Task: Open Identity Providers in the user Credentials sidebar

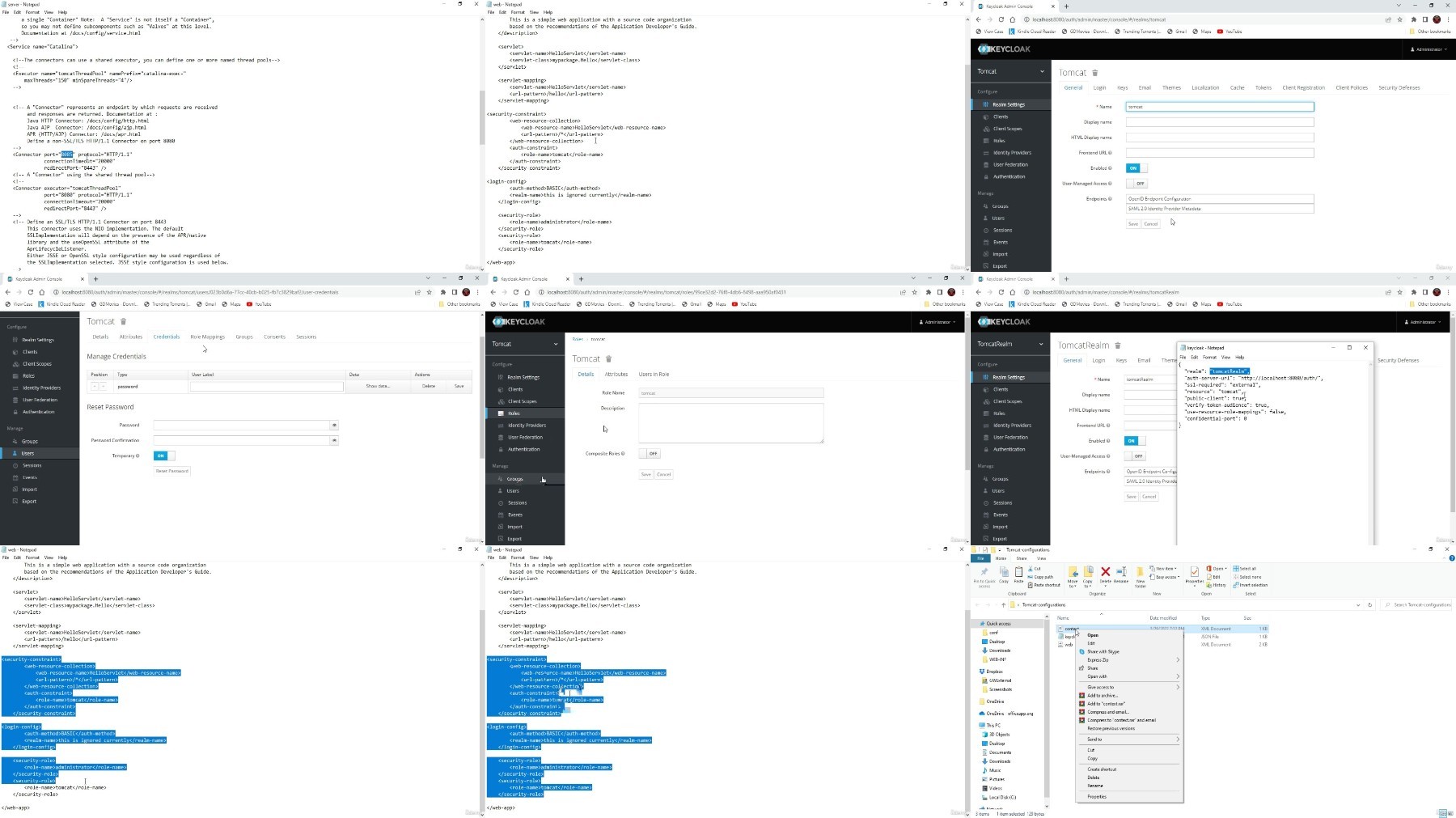Action: coord(41,388)
